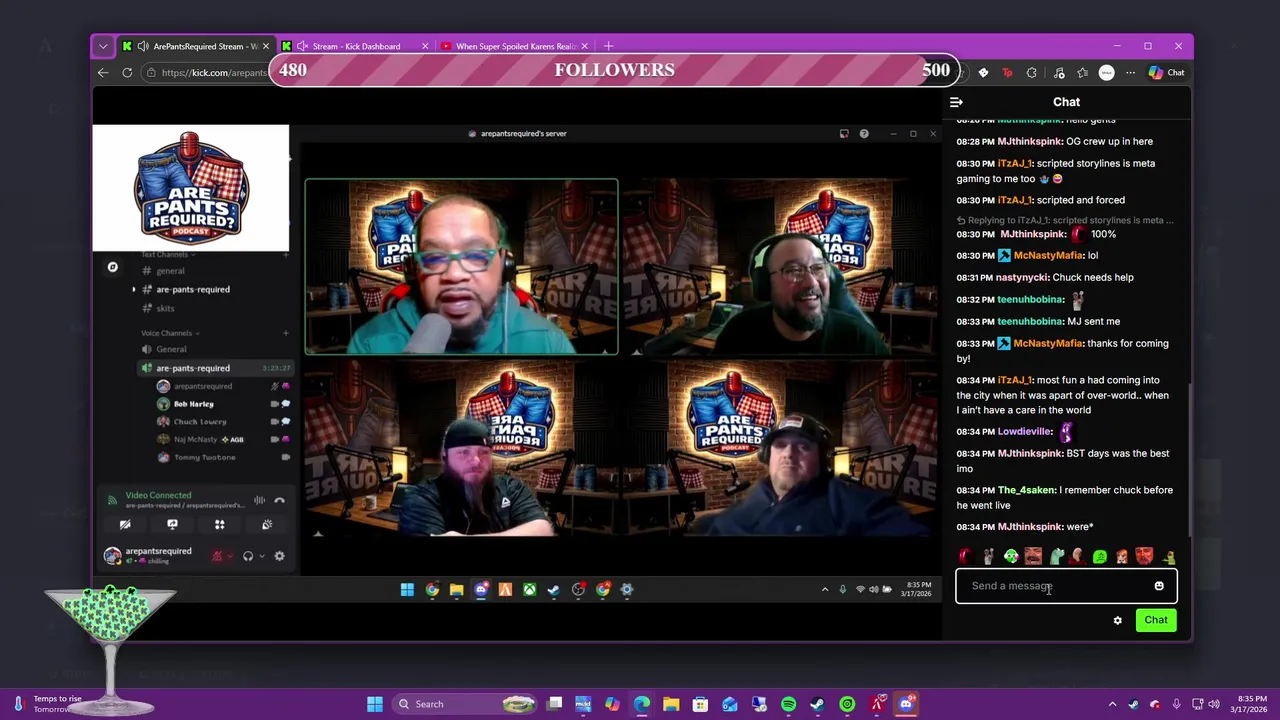Open The_4saken username in chat
This screenshot has width=1280, height=720.
[1026, 490]
